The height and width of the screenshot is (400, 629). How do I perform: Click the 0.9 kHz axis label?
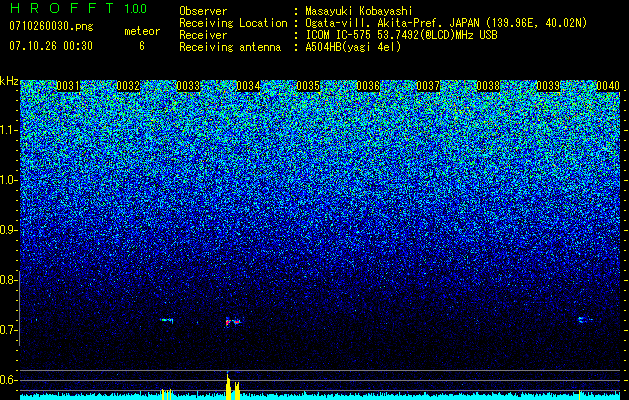[9, 230]
